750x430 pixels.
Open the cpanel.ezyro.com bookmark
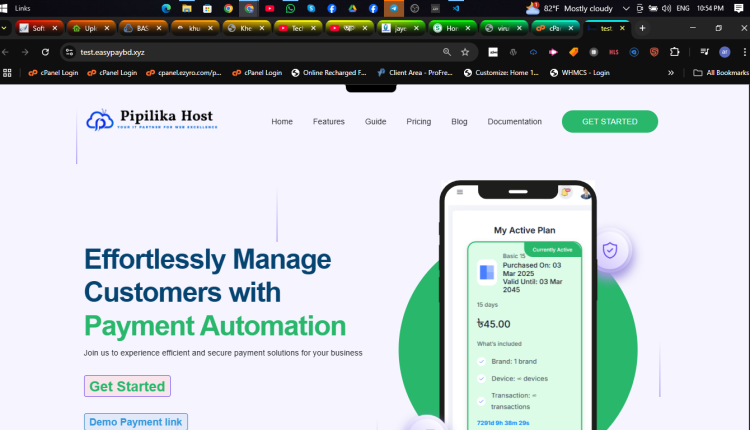coord(184,73)
